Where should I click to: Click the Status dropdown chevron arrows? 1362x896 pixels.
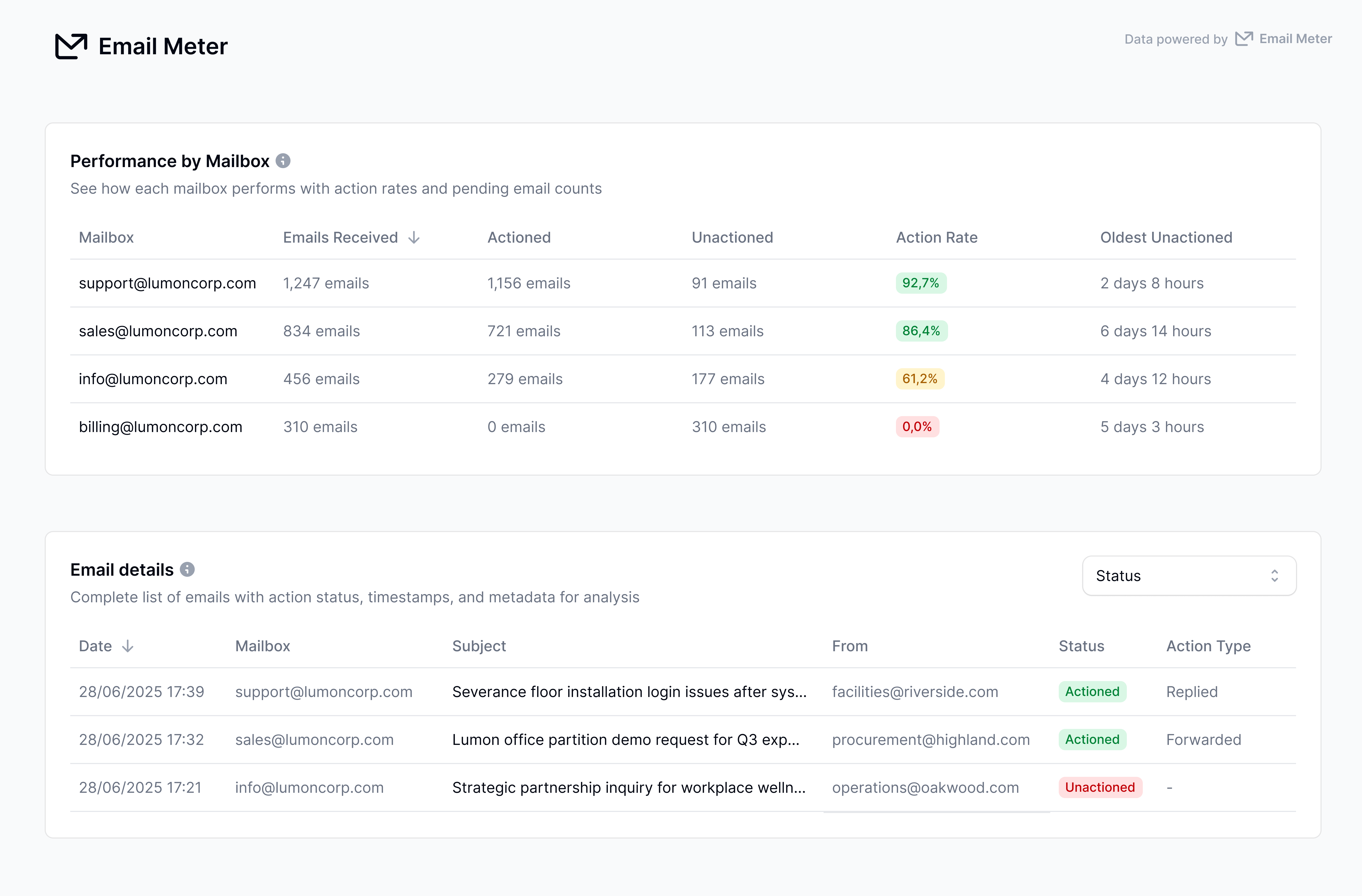[x=1274, y=576]
